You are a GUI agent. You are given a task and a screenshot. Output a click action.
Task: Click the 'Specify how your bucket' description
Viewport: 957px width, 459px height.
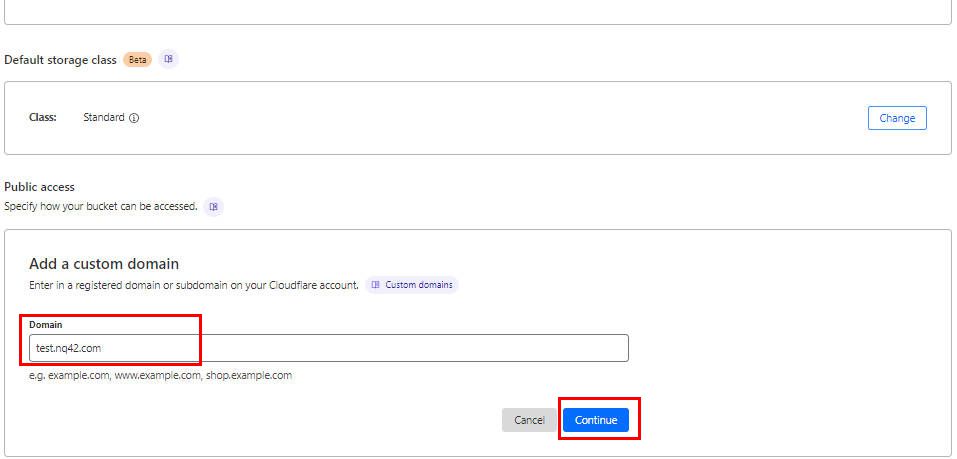(x=101, y=206)
